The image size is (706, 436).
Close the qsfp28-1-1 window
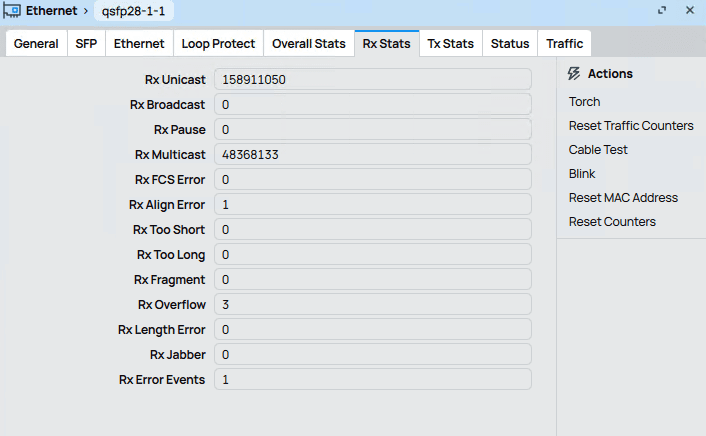tap(690, 10)
